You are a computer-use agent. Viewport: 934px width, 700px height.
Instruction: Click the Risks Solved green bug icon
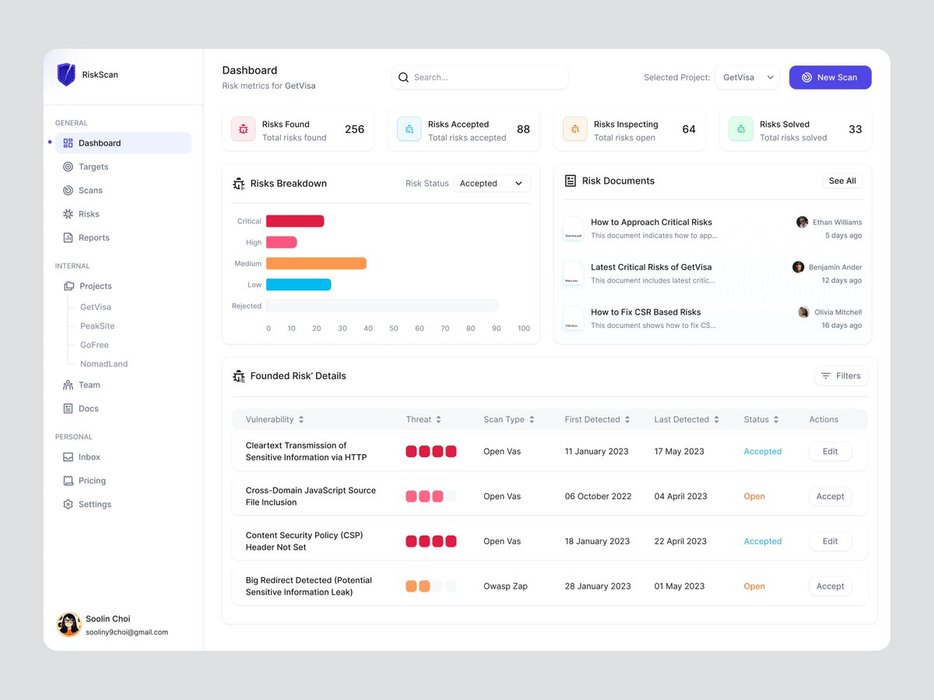click(x=740, y=129)
